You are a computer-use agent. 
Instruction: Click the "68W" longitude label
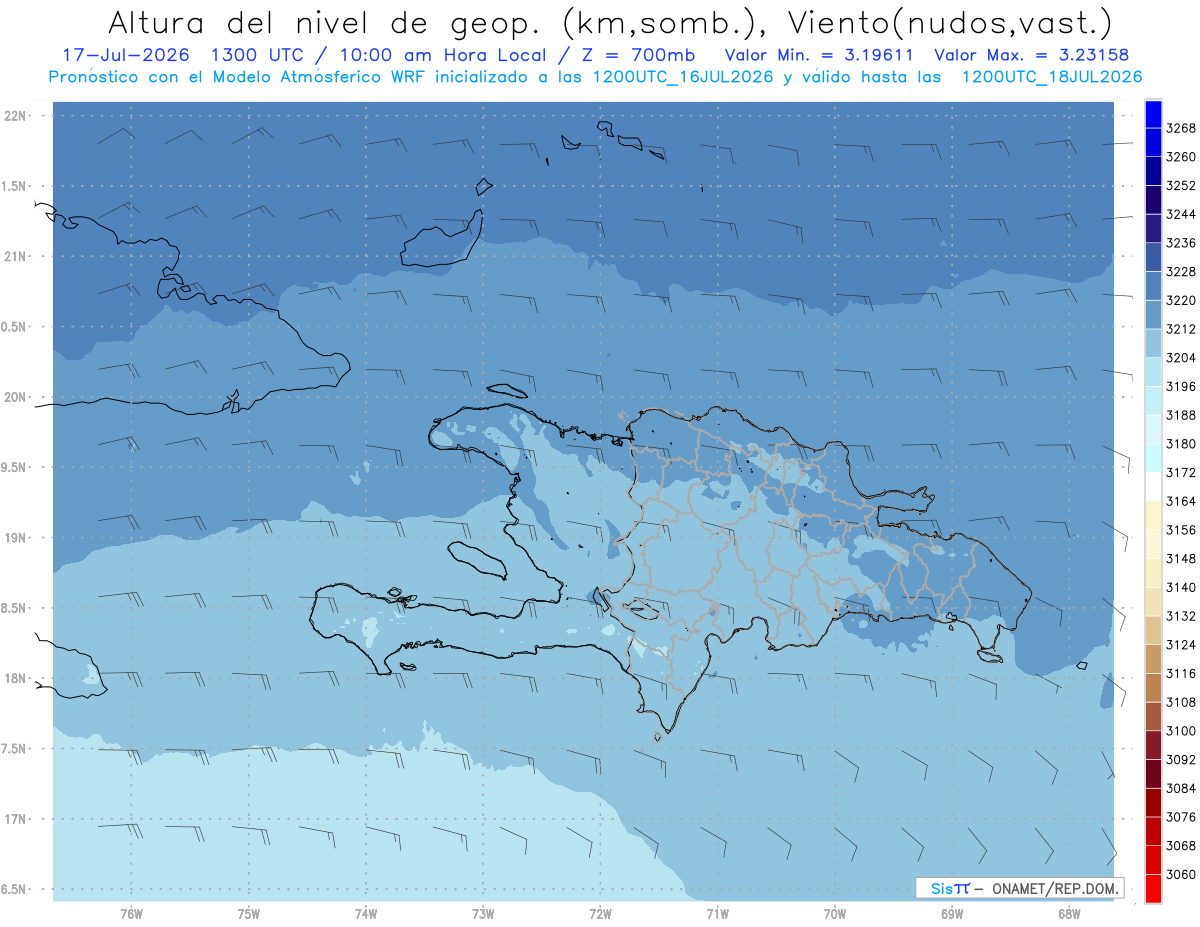pyautogui.click(x=1069, y=914)
